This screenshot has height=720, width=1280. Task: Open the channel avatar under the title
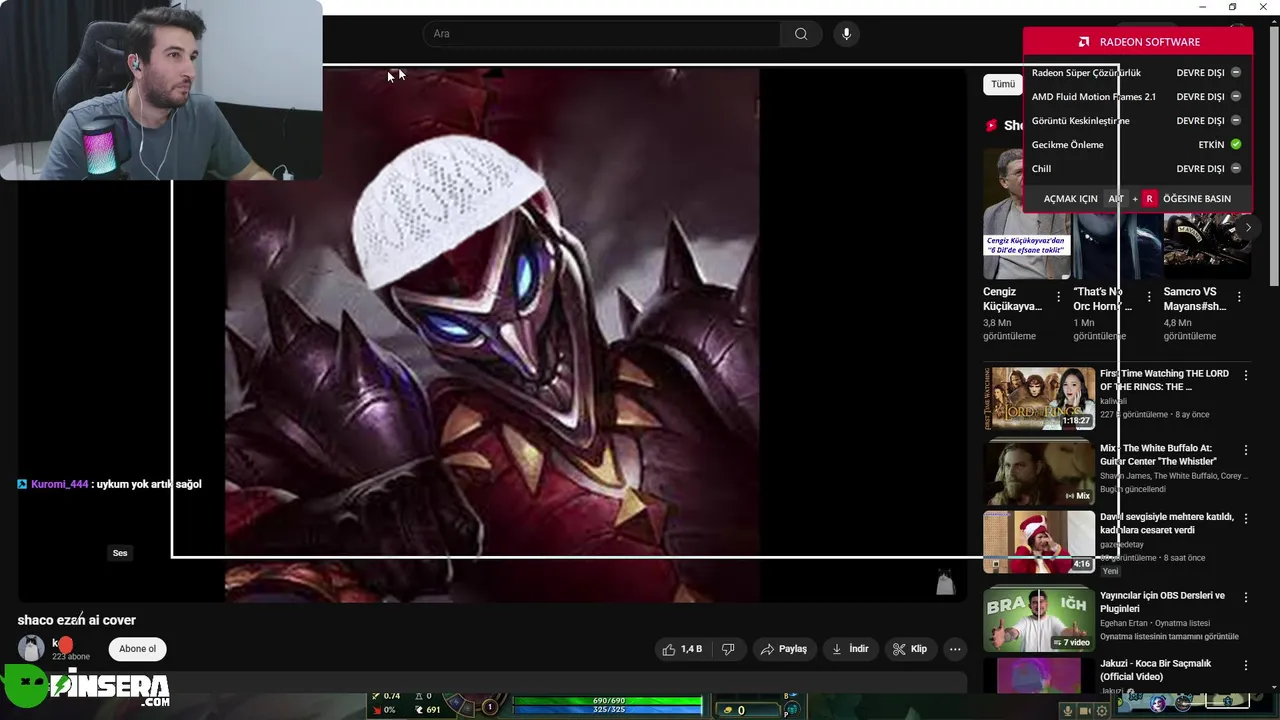tap(31, 648)
